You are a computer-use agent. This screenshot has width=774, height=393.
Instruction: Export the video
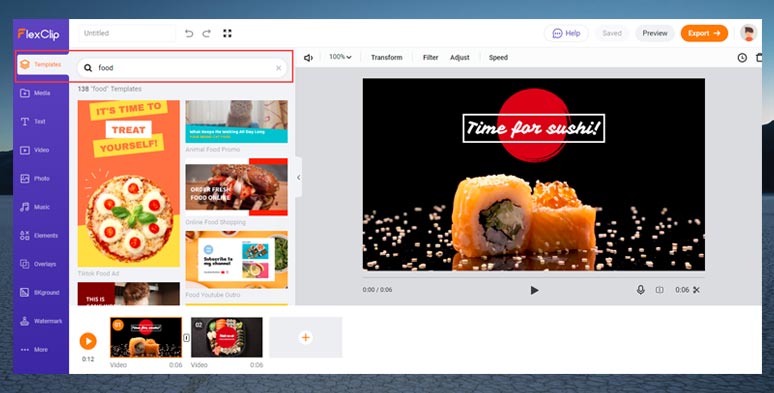(x=704, y=33)
